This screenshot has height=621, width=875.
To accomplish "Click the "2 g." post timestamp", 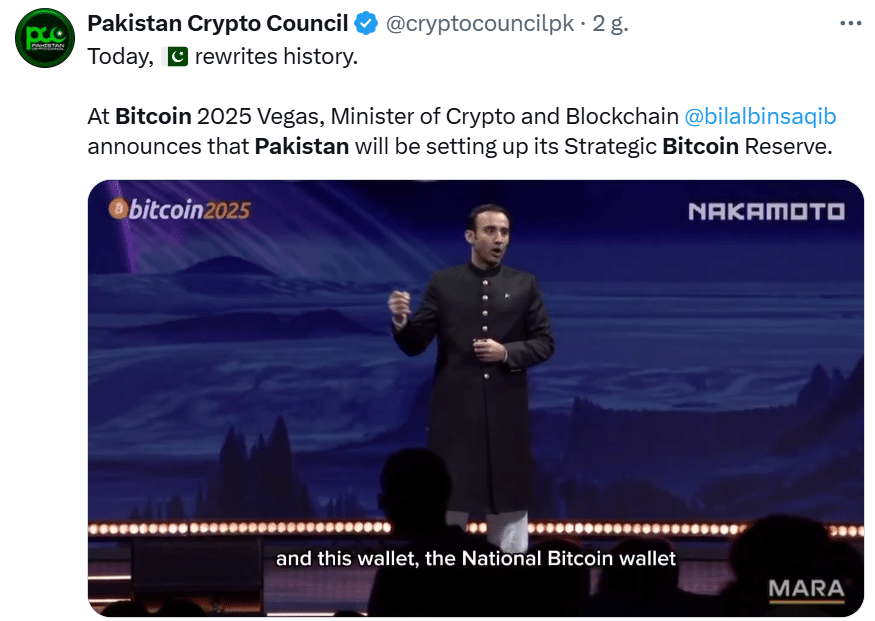I will [x=610, y=23].
